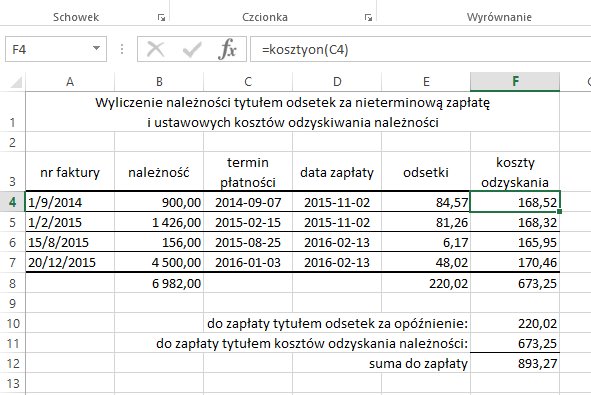Select invoice cell 15/8/2015

coord(70,242)
